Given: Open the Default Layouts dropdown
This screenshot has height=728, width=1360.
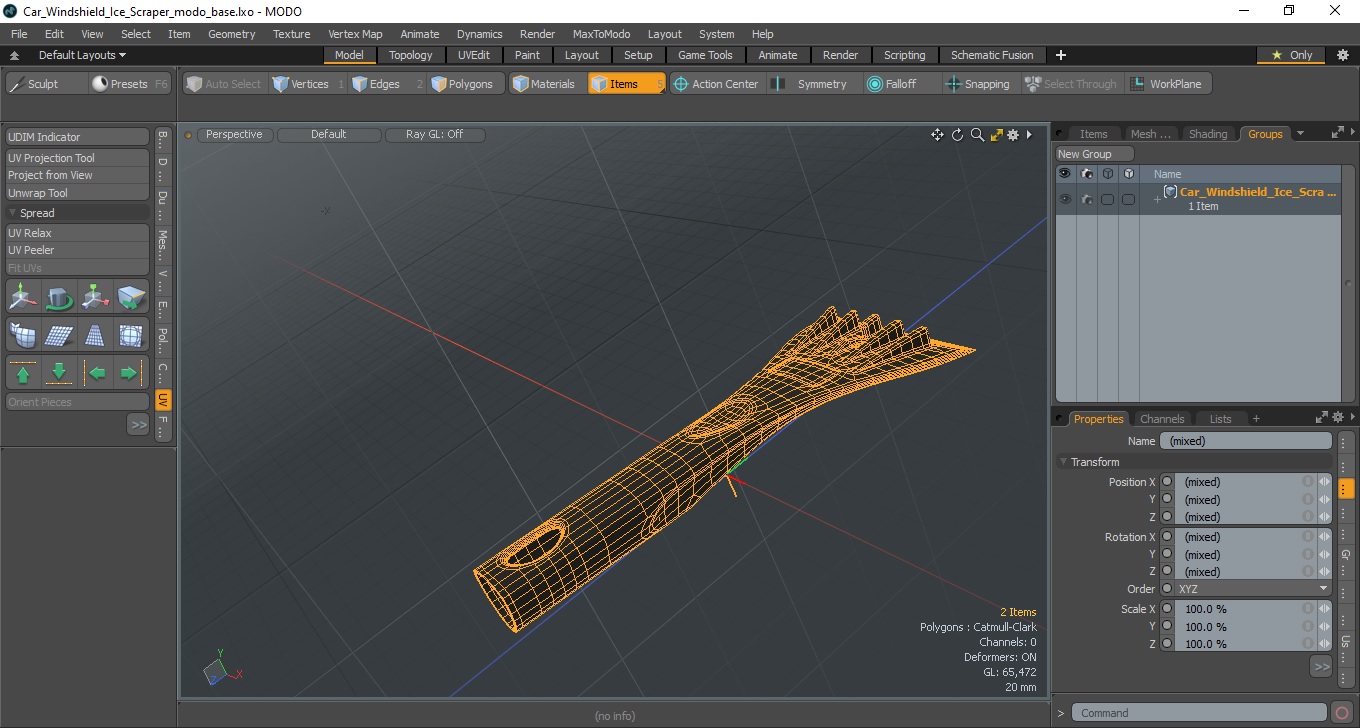Looking at the screenshot, I should coord(82,55).
